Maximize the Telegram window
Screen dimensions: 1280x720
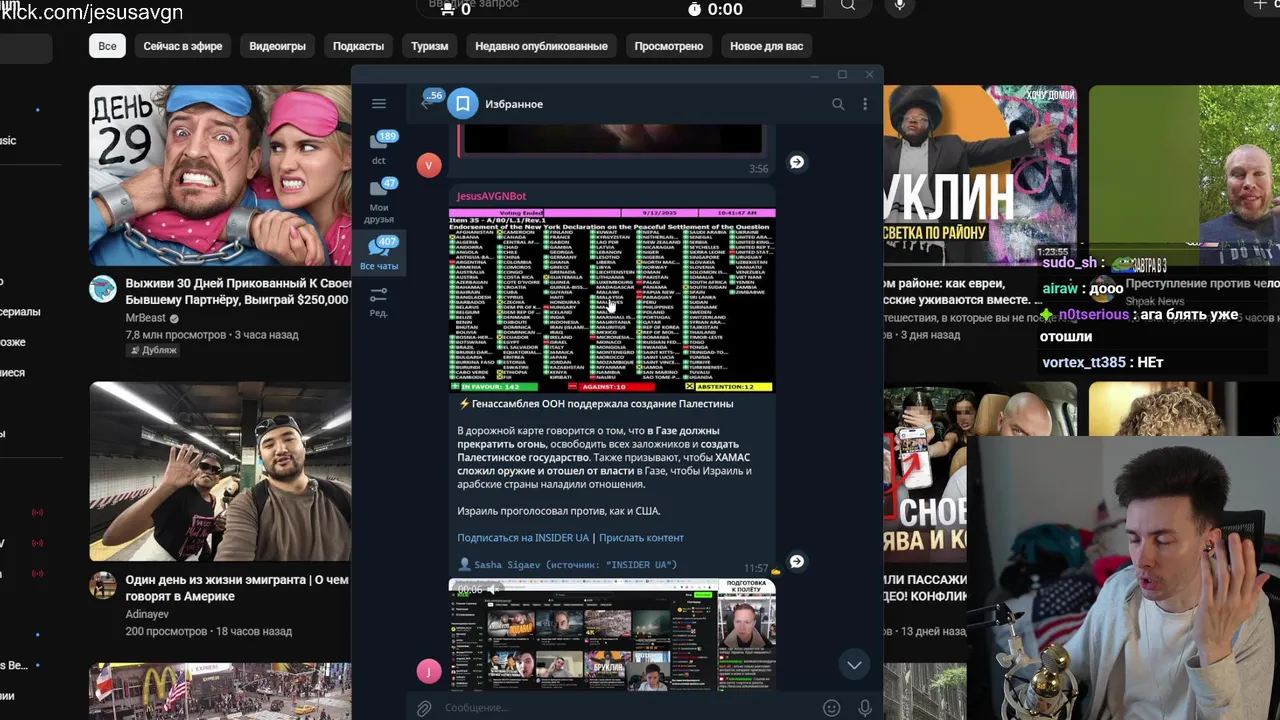tap(842, 74)
